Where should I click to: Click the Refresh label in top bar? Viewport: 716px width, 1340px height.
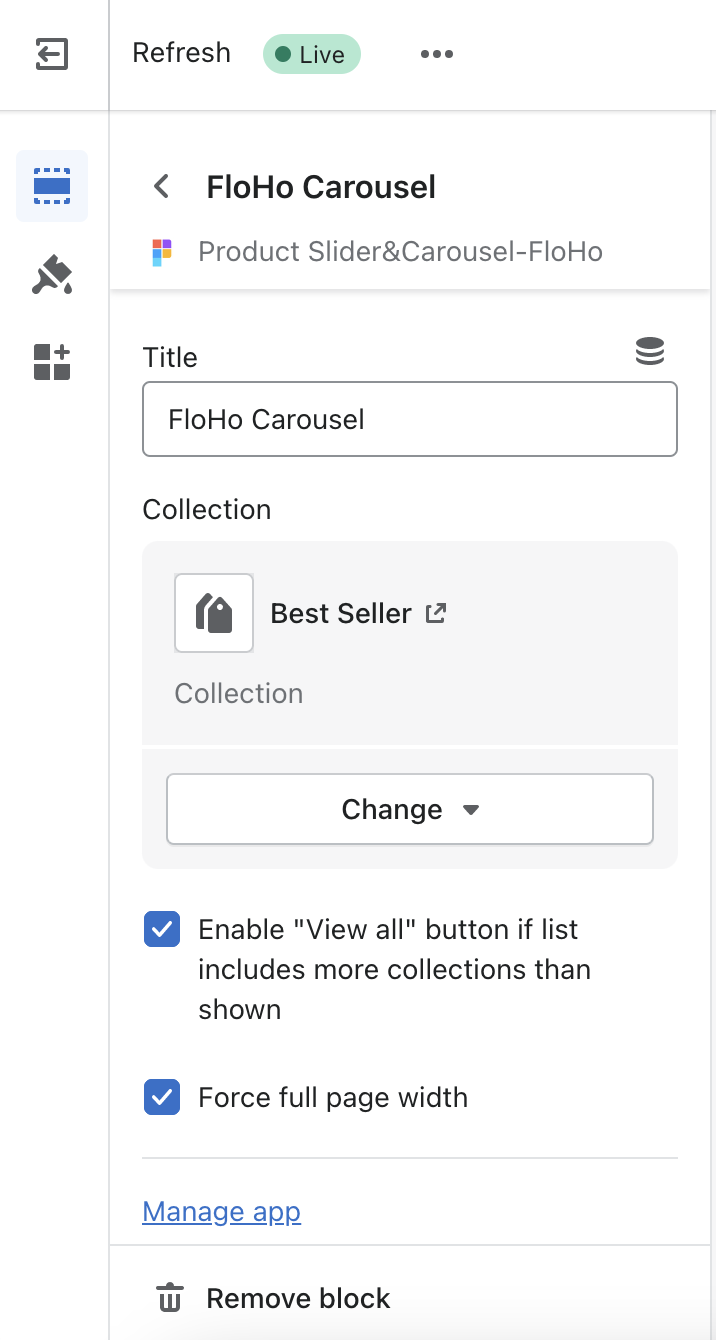pos(181,53)
